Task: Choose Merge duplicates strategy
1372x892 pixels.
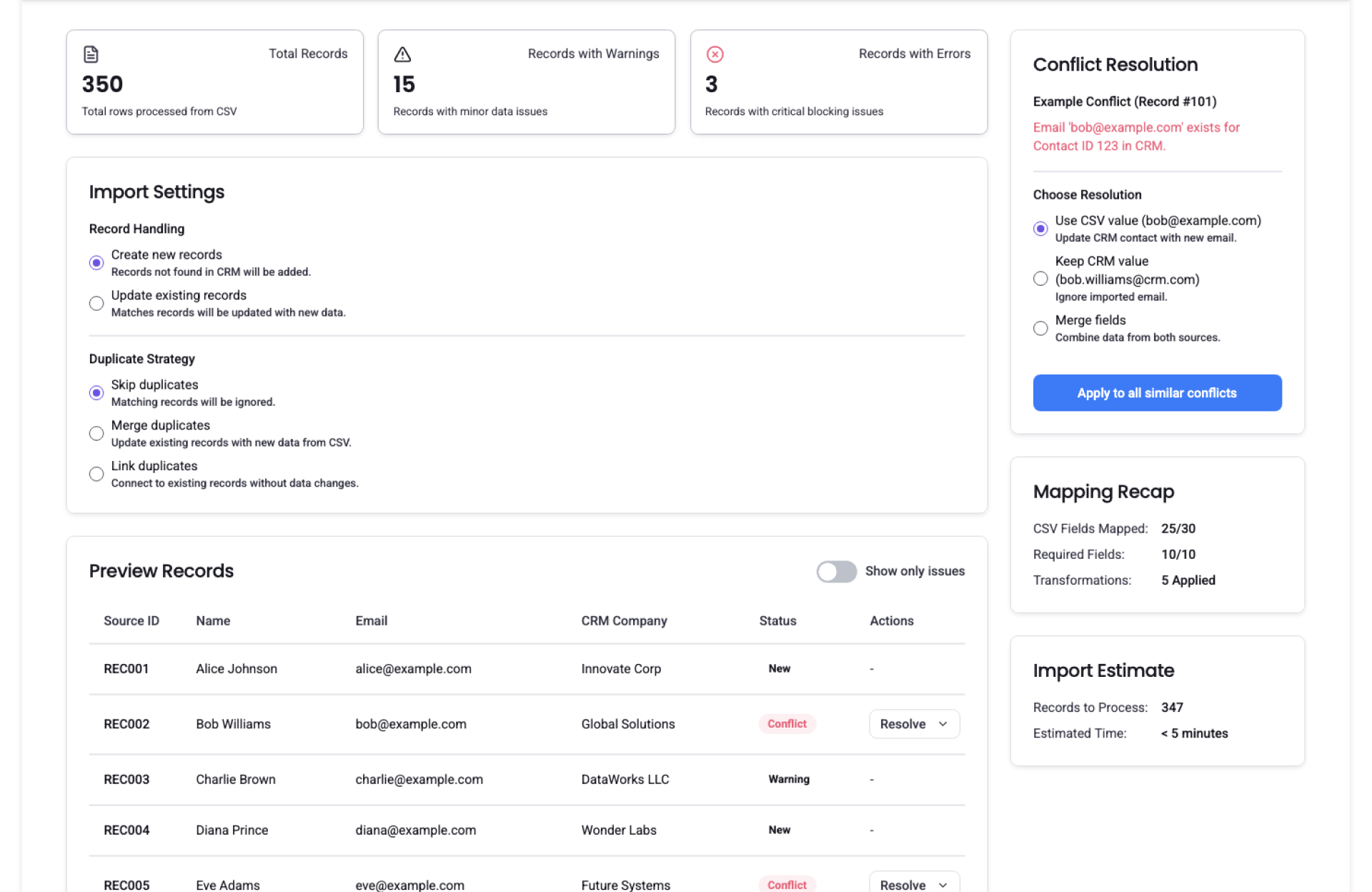Action: tap(96, 433)
